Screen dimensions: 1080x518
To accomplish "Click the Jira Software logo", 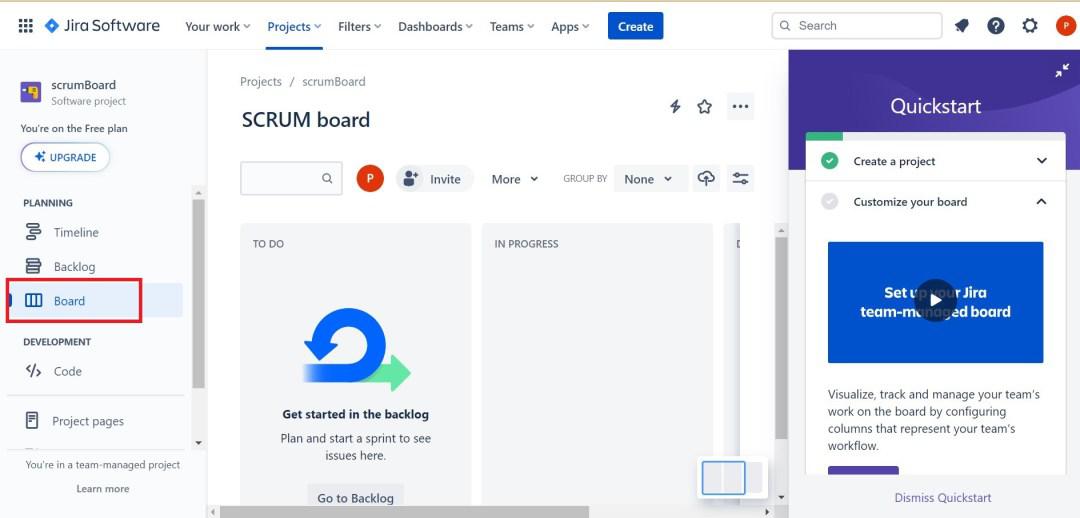I will [102, 26].
